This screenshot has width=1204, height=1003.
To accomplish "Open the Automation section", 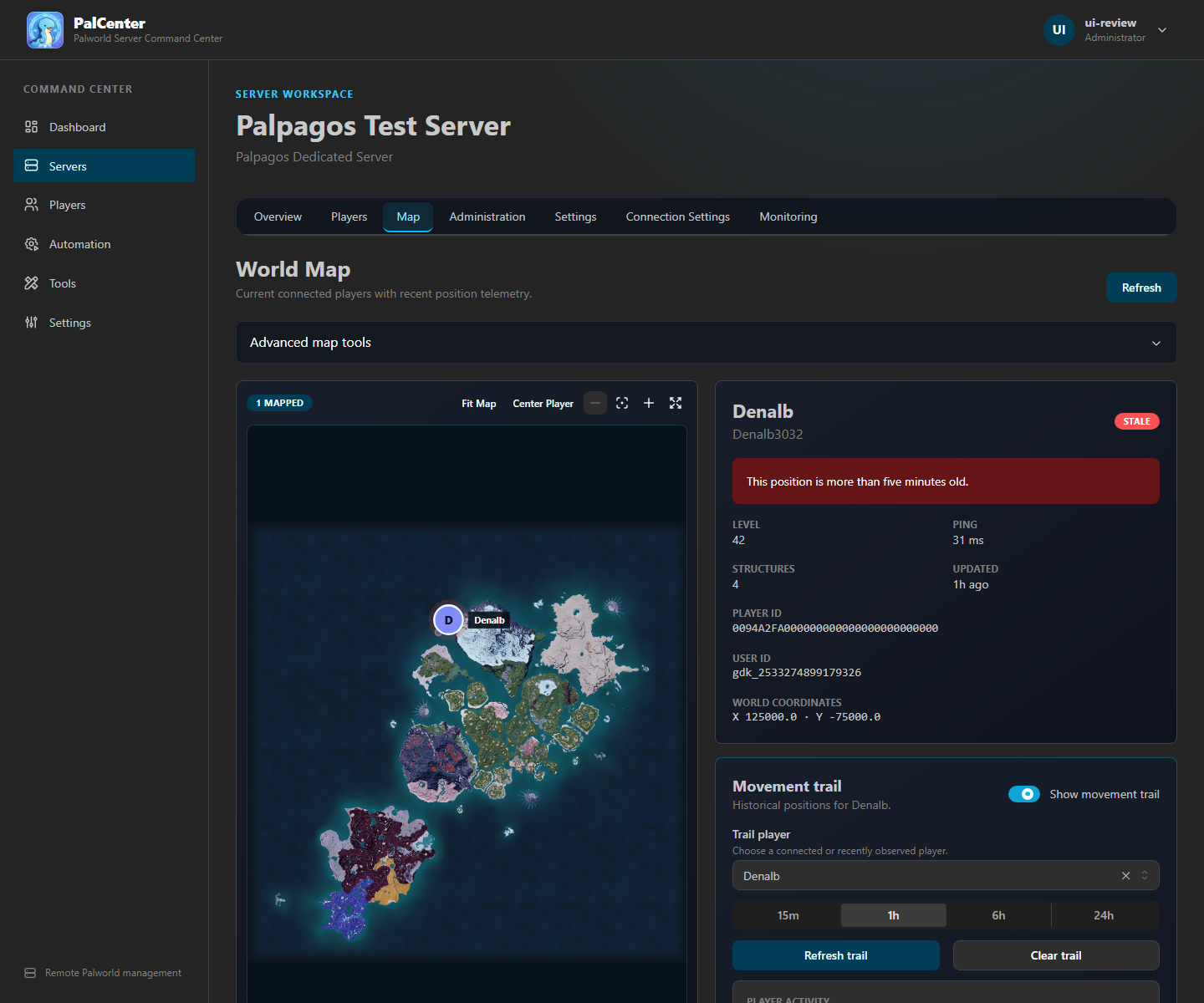I will [105, 244].
